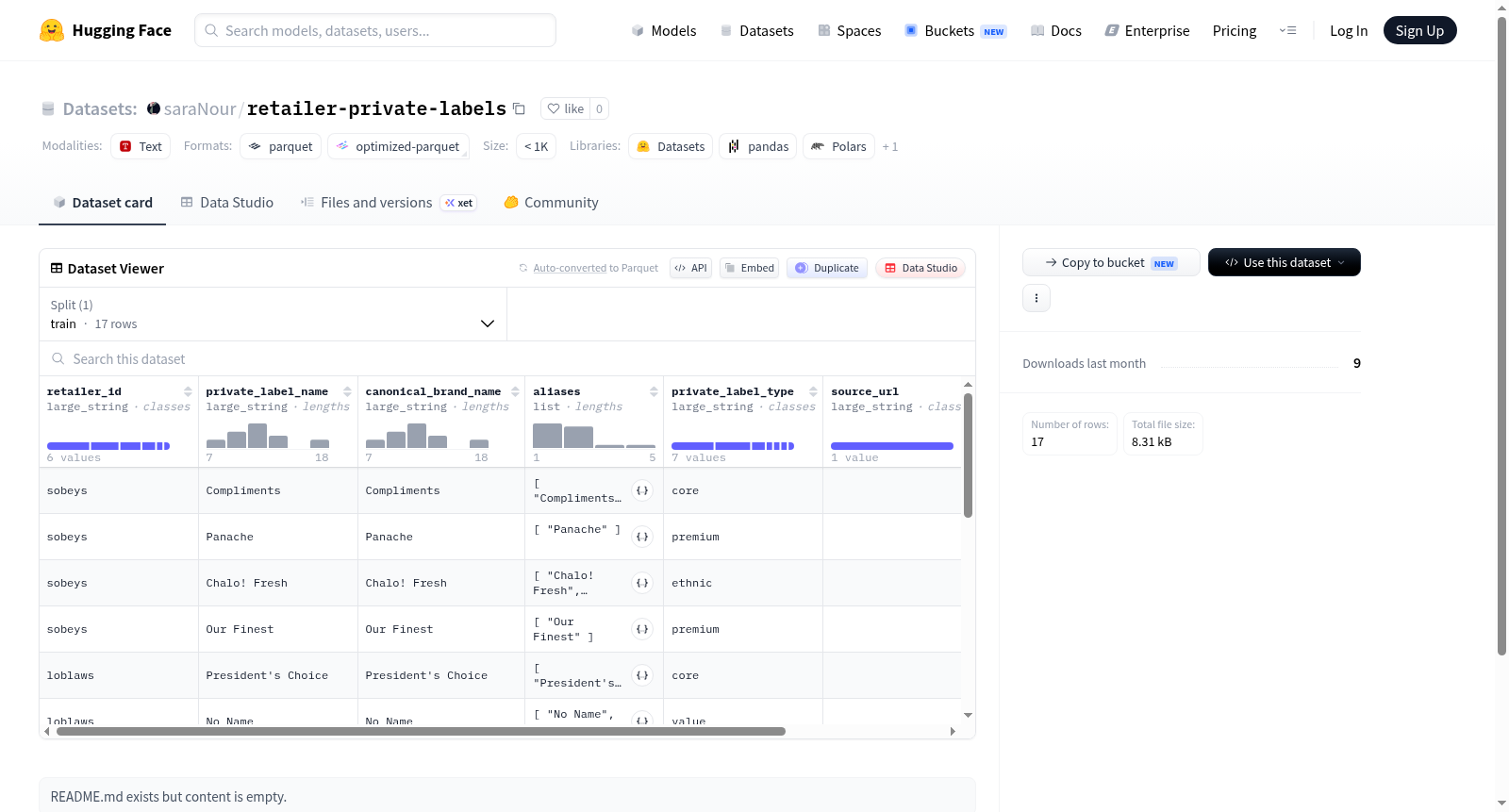Click the Duplicate button
1509x812 pixels.
click(827, 268)
